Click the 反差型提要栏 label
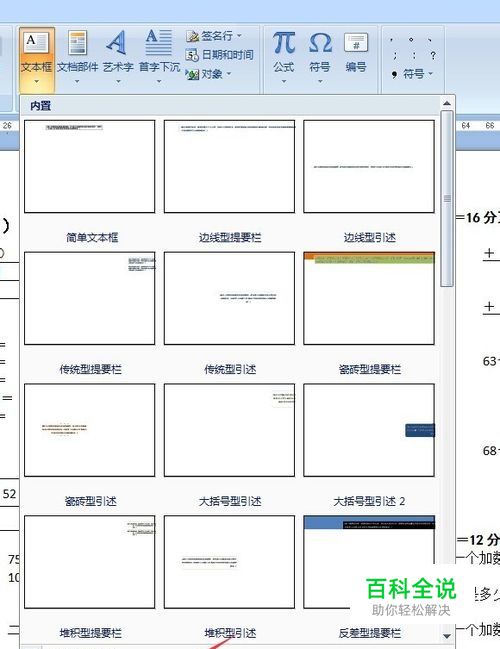 (370, 633)
